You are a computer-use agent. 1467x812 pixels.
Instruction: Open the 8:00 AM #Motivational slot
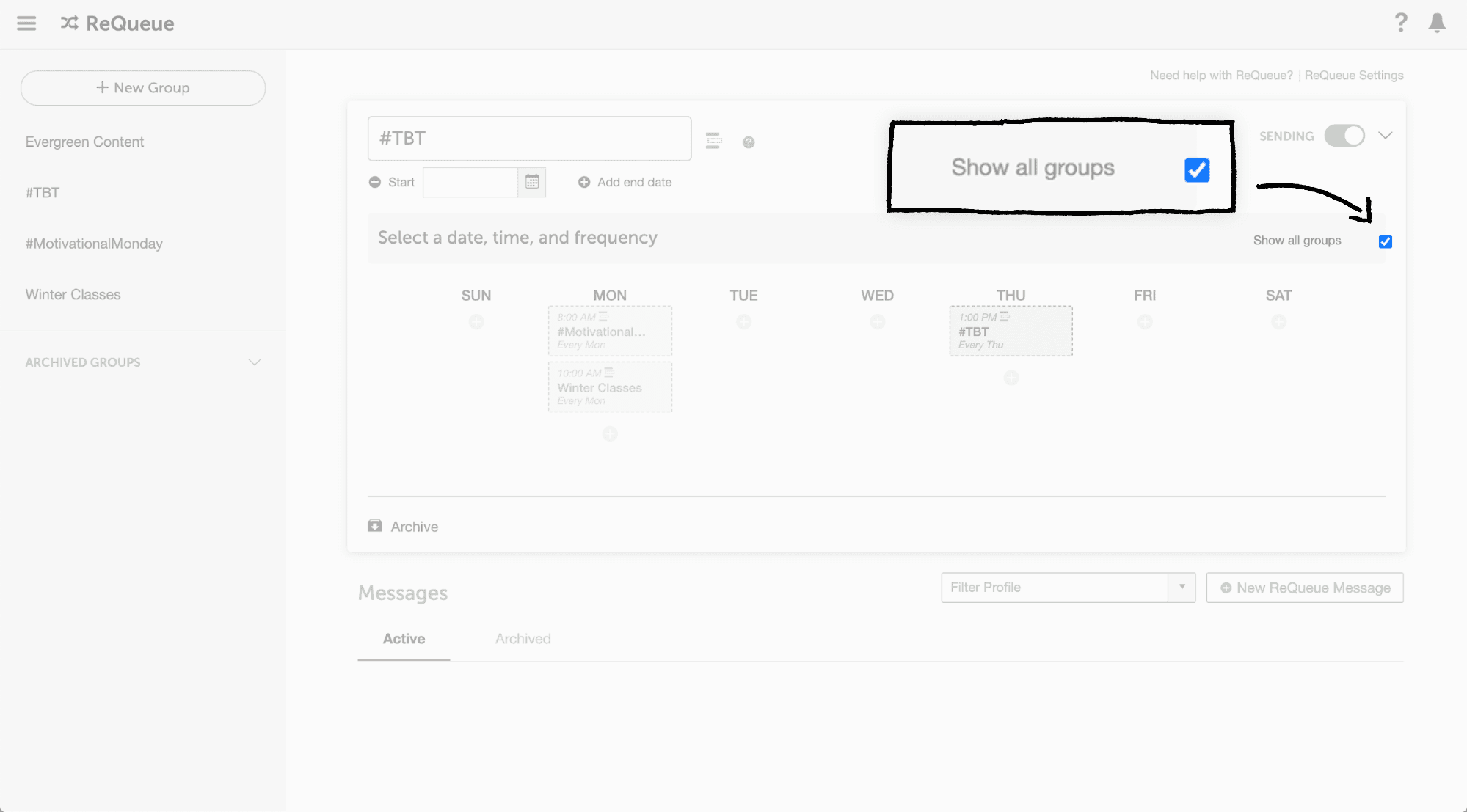click(610, 331)
